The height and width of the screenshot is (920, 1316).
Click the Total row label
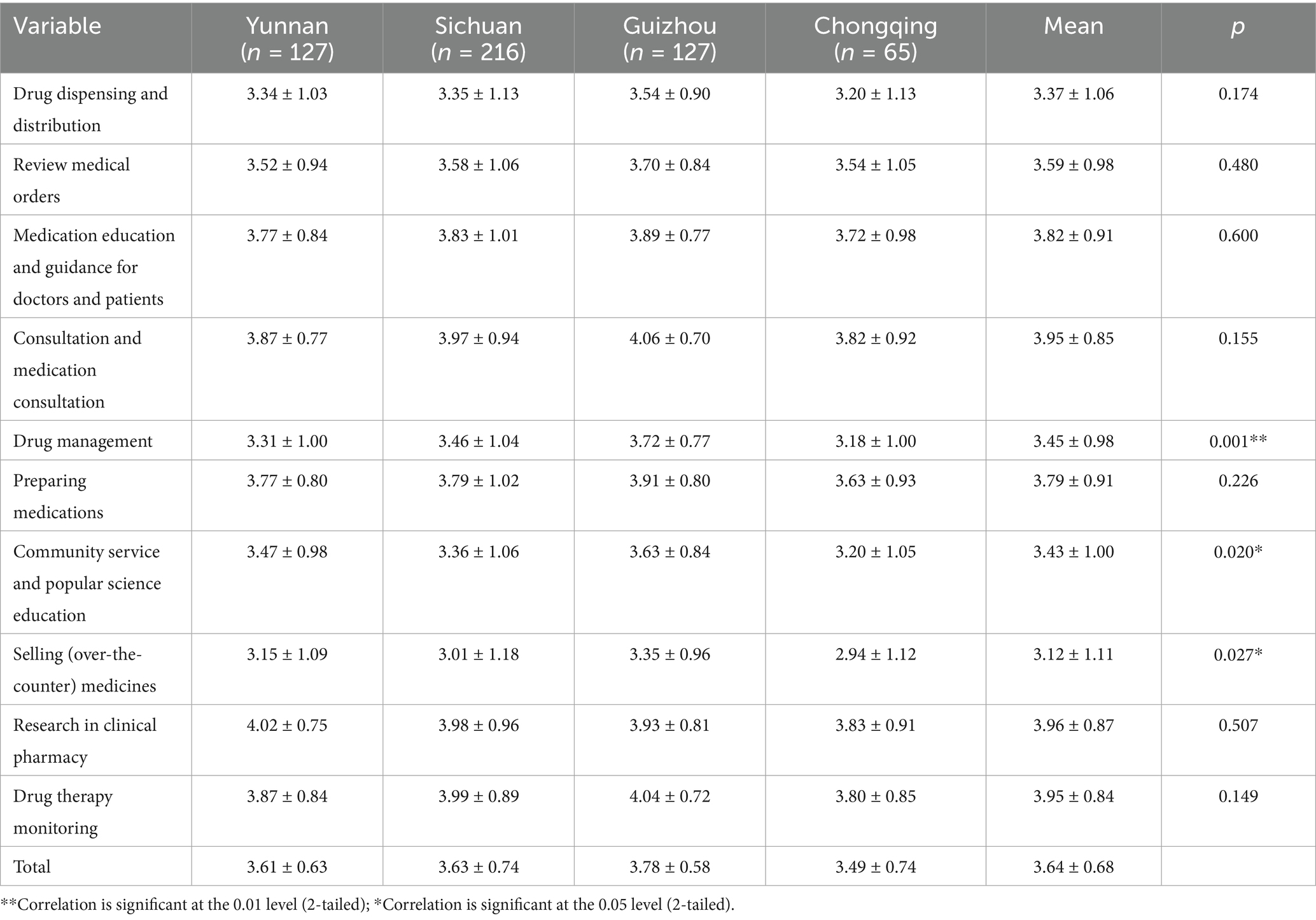coord(32,867)
